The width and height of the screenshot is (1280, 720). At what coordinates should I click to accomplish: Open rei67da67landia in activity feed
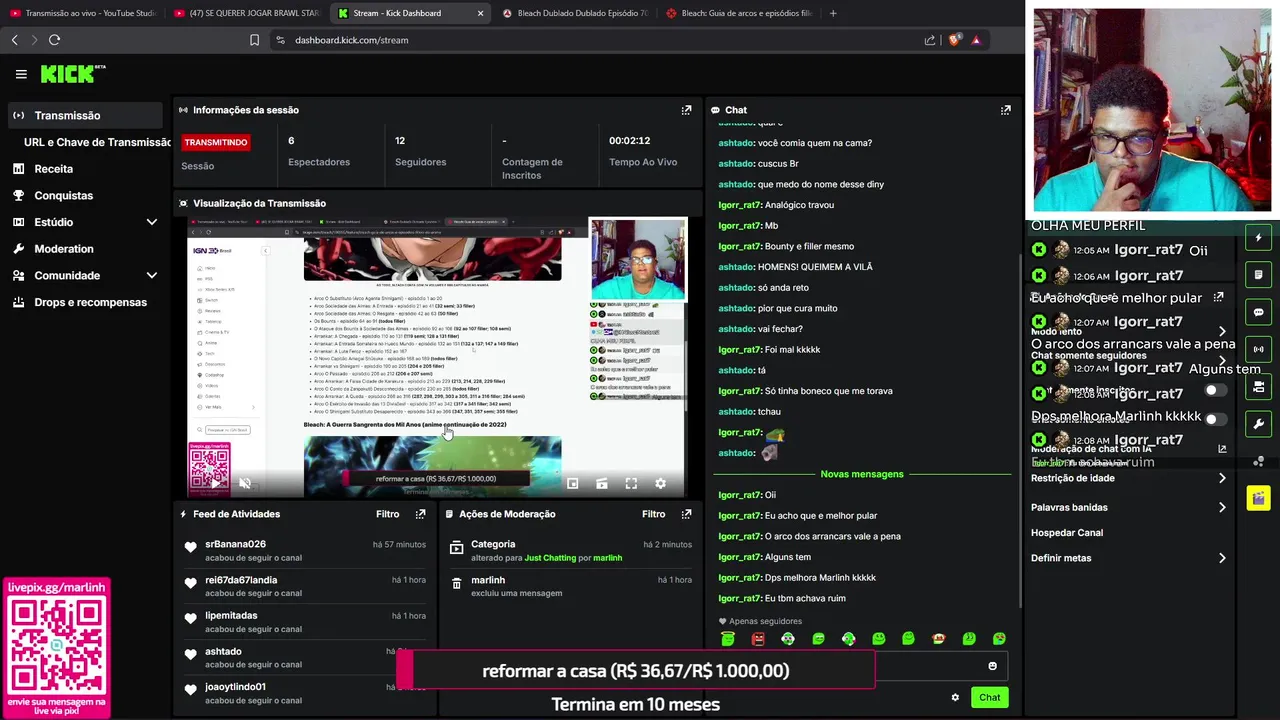(241, 580)
